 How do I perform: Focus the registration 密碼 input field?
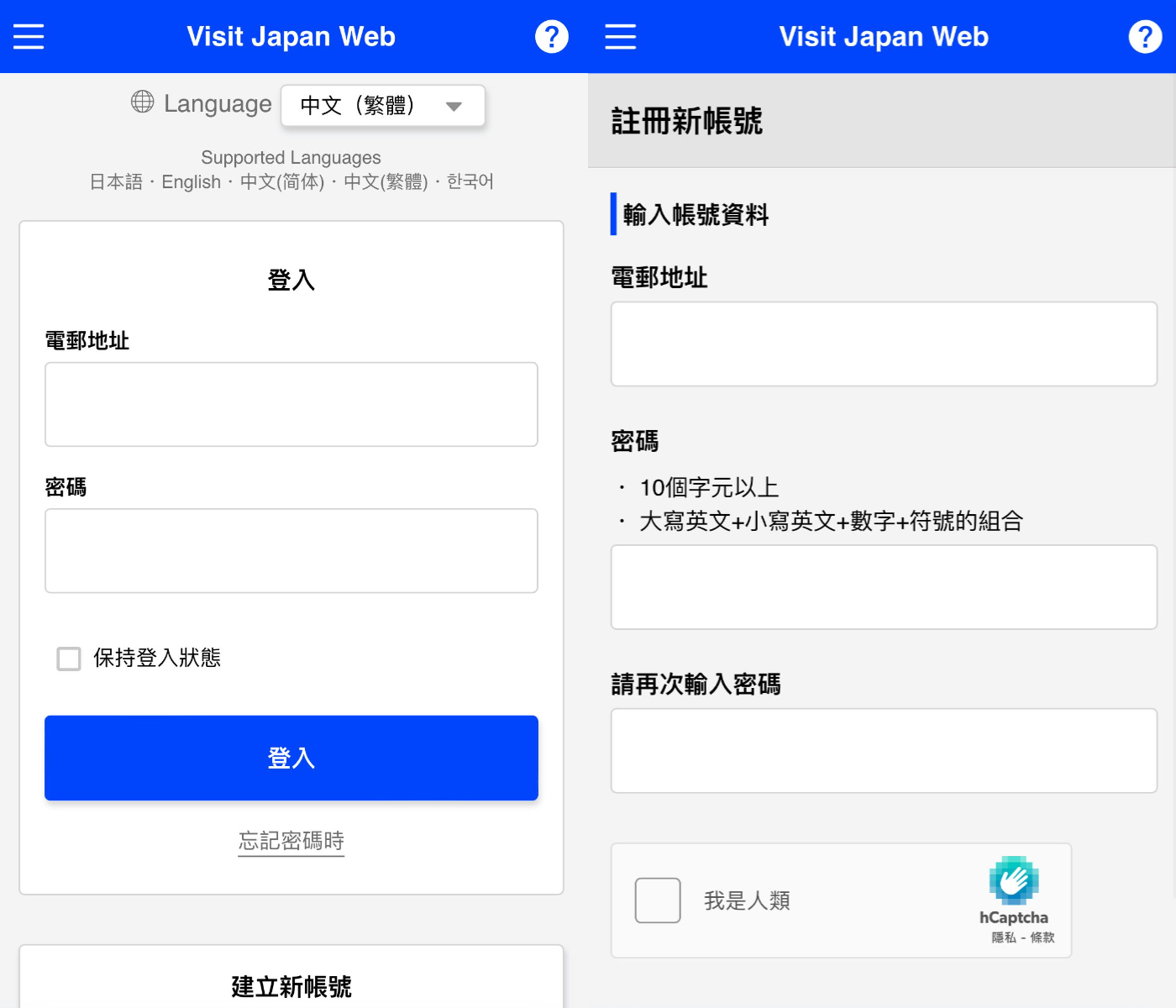[884, 587]
